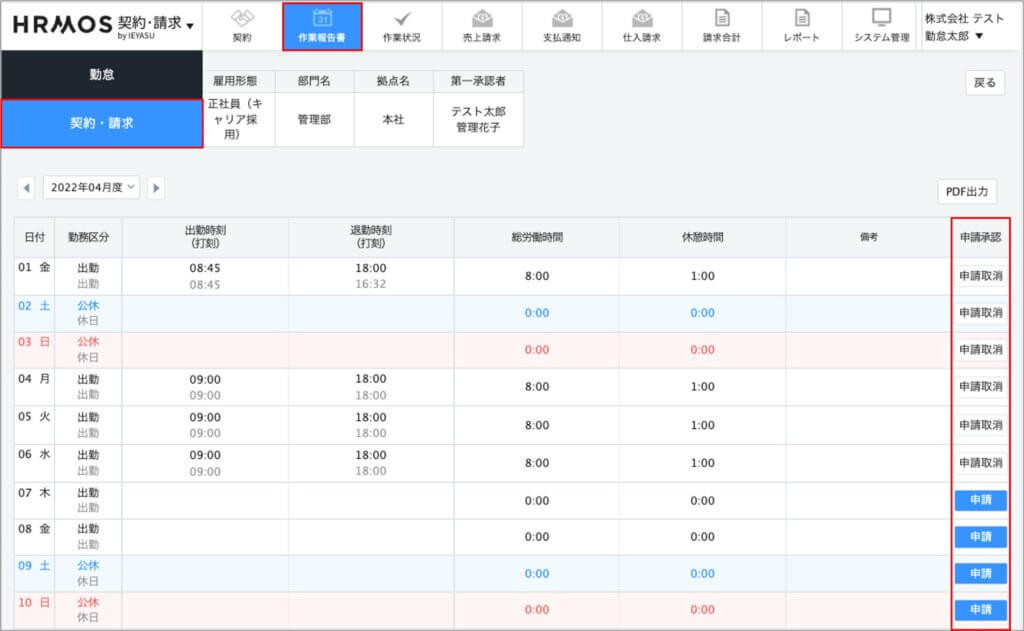Open 作業状況 checkmark icon
This screenshot has height=631, width=1024.
pos(402,18)
